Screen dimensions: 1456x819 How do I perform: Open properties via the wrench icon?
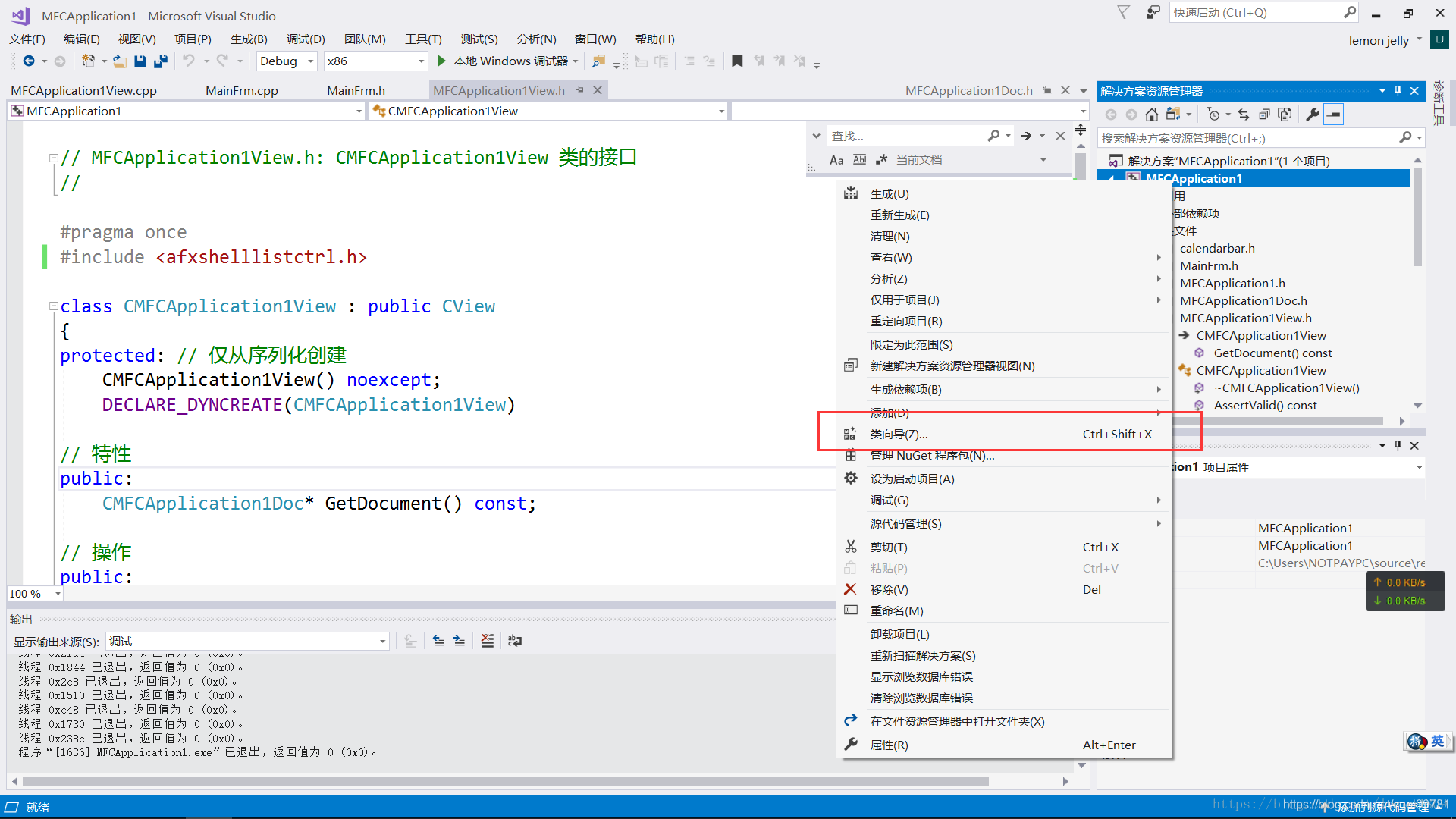point(1313,115)
